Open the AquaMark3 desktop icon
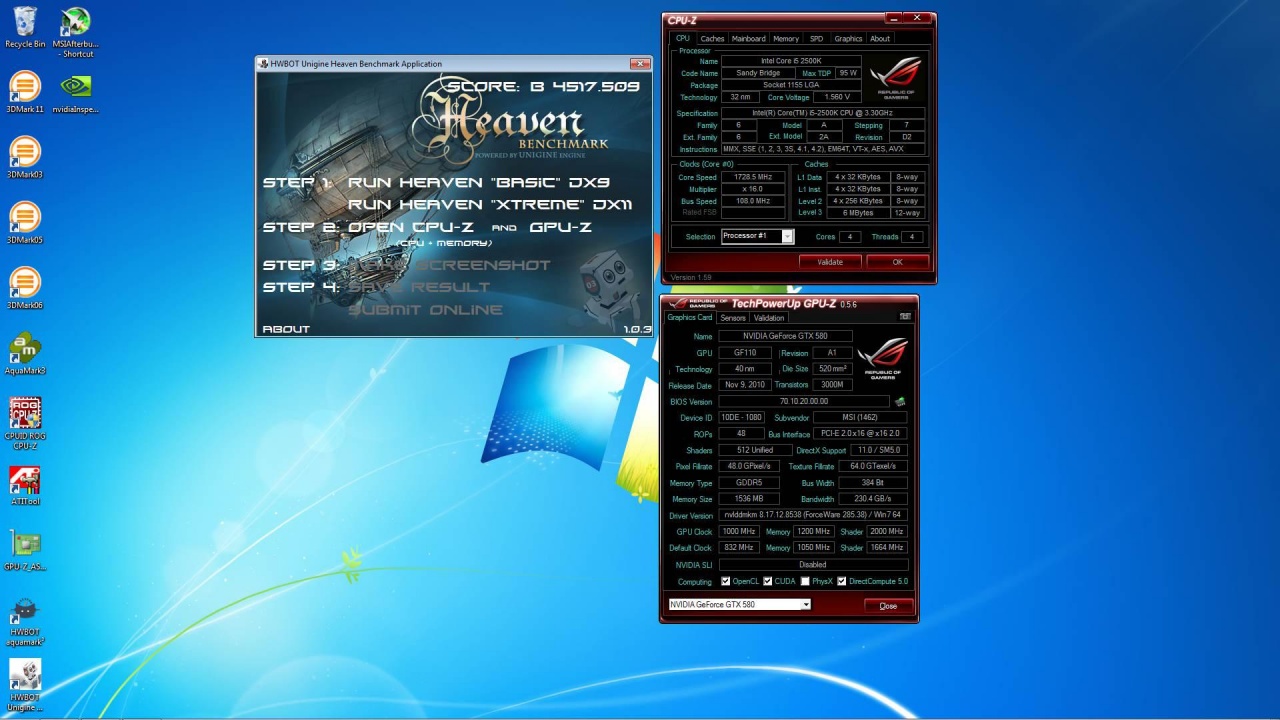1280x720 pixels. 25,350
